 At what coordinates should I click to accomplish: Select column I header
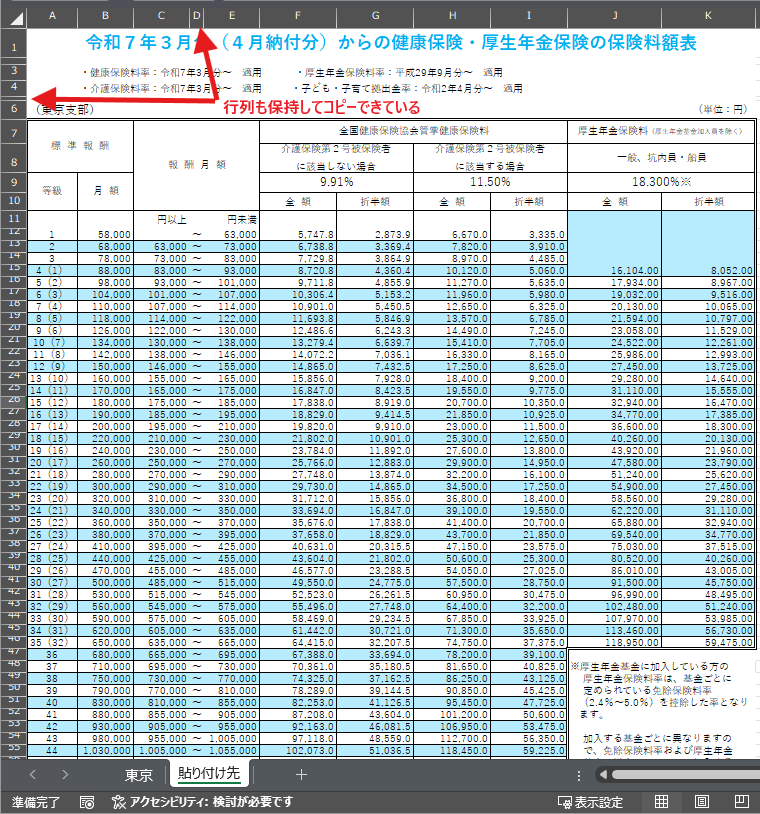[x=529, y=16]
